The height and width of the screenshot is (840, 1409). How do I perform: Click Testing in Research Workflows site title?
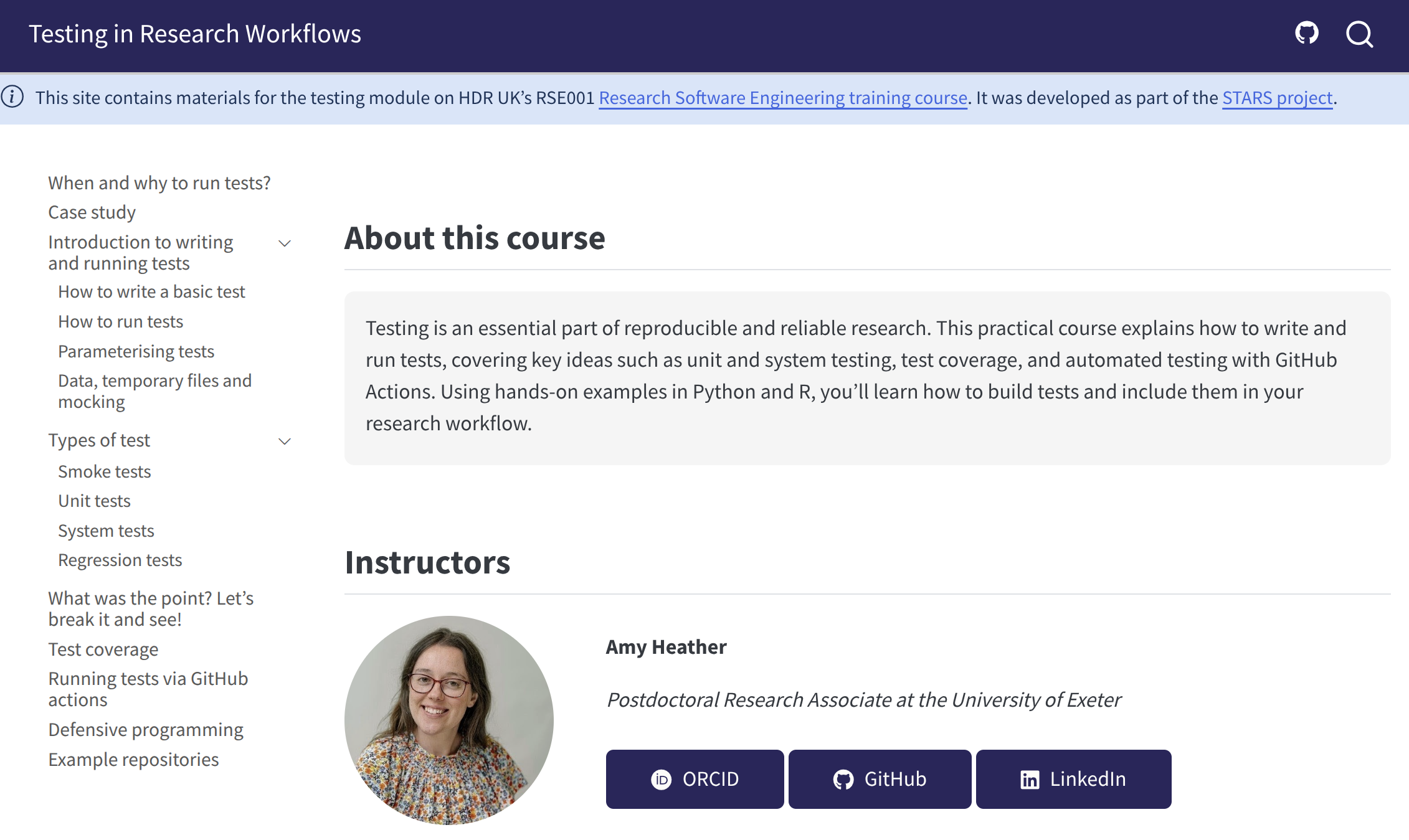195,34
